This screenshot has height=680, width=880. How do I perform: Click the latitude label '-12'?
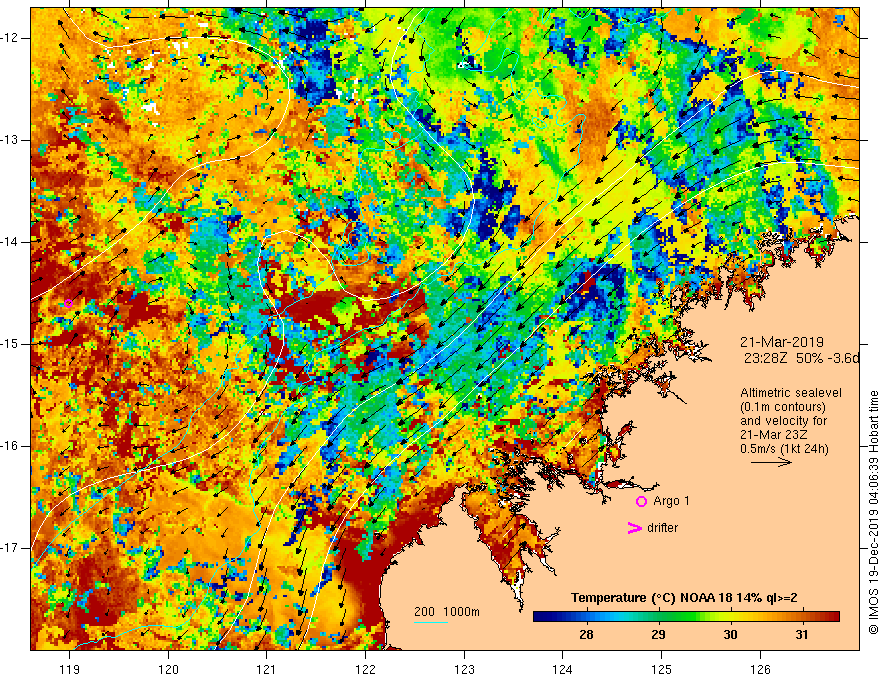[x=10, y=38]
